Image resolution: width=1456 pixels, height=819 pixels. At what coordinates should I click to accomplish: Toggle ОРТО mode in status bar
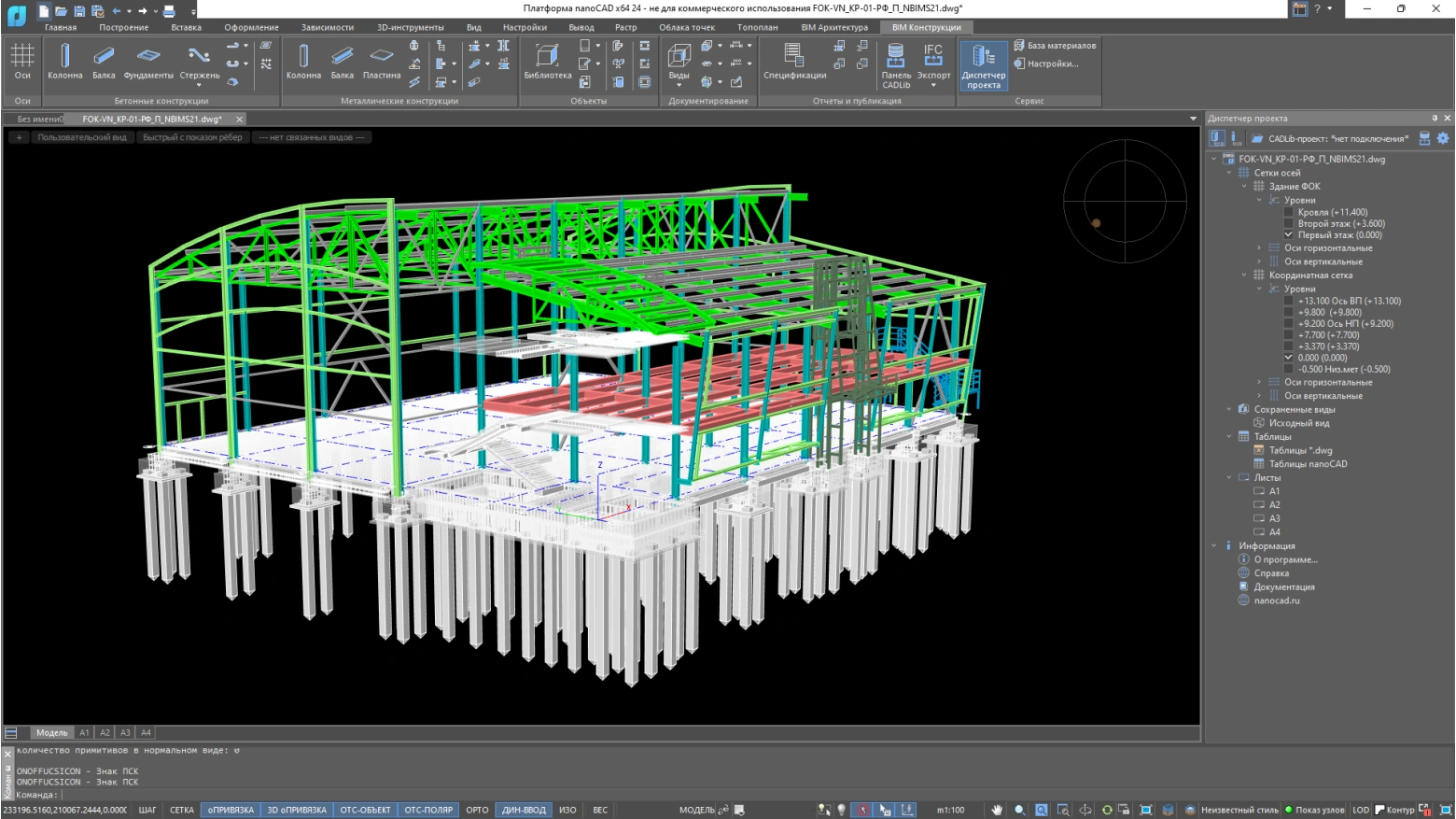477,810
